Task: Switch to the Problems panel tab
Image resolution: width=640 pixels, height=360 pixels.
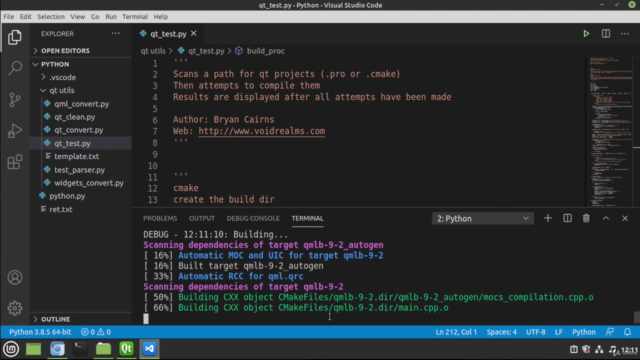Action: point(160,218)
